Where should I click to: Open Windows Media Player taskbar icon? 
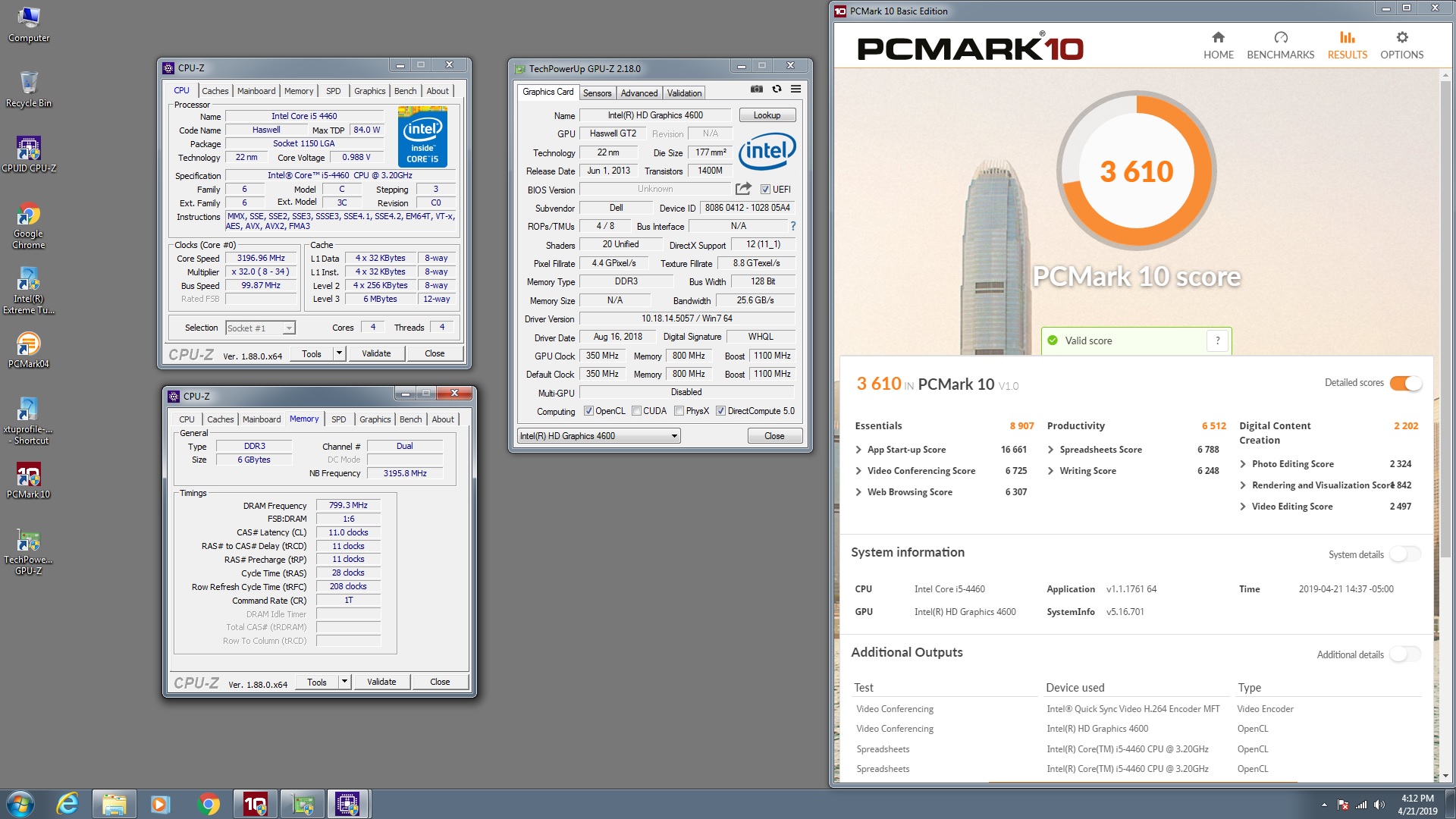[x=160, y=804]
